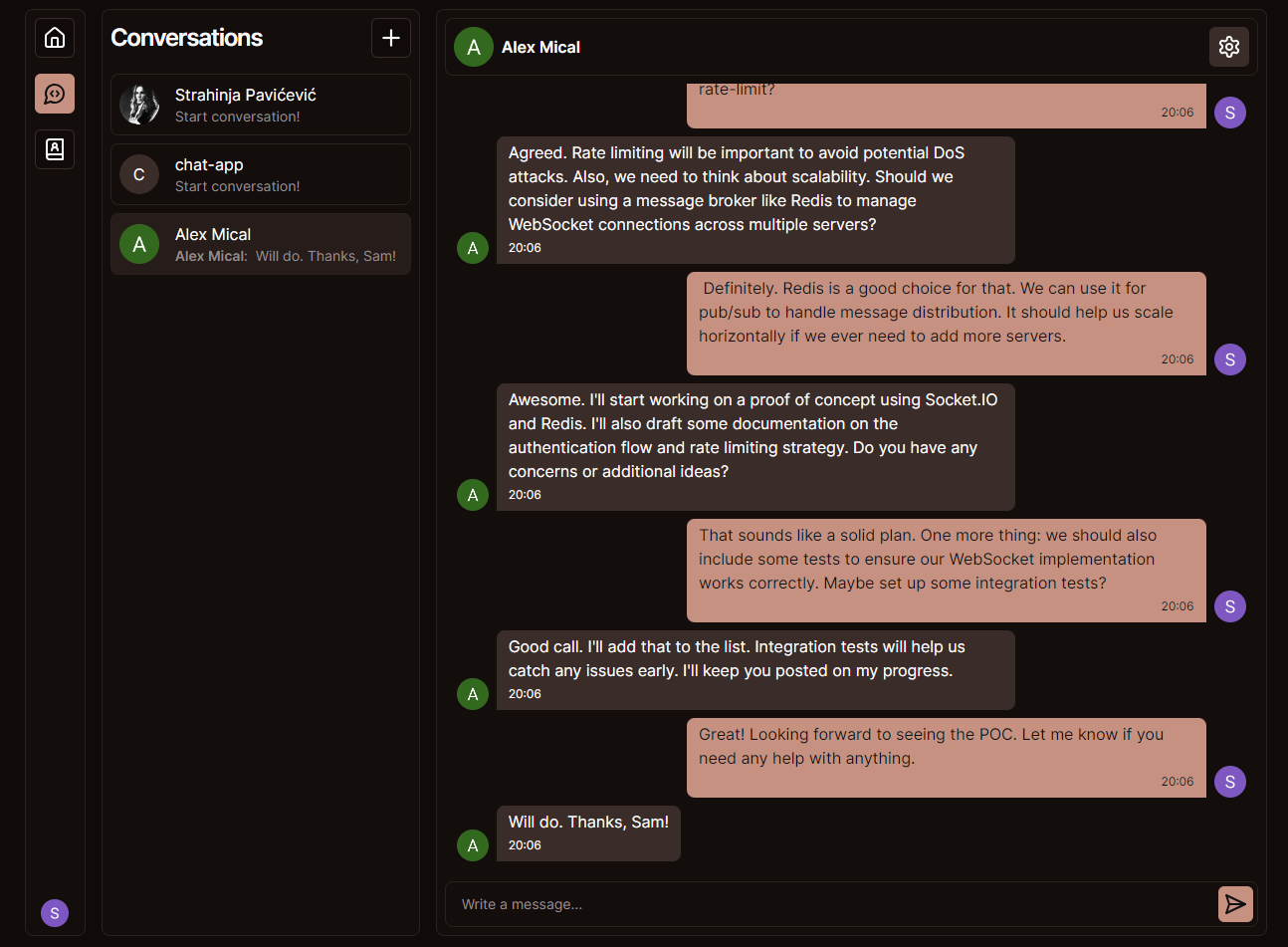Image resolution: width=1288 pixels, height=947 pixels.
Task: Open the purple S profile avatar in sidebar
Action: [55, 913]
